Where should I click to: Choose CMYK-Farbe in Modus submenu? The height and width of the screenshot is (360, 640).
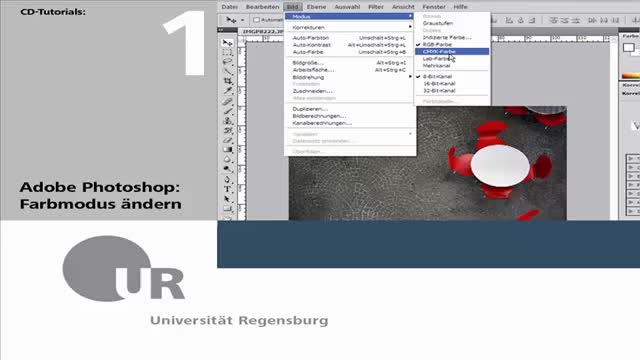pos(452,51)
